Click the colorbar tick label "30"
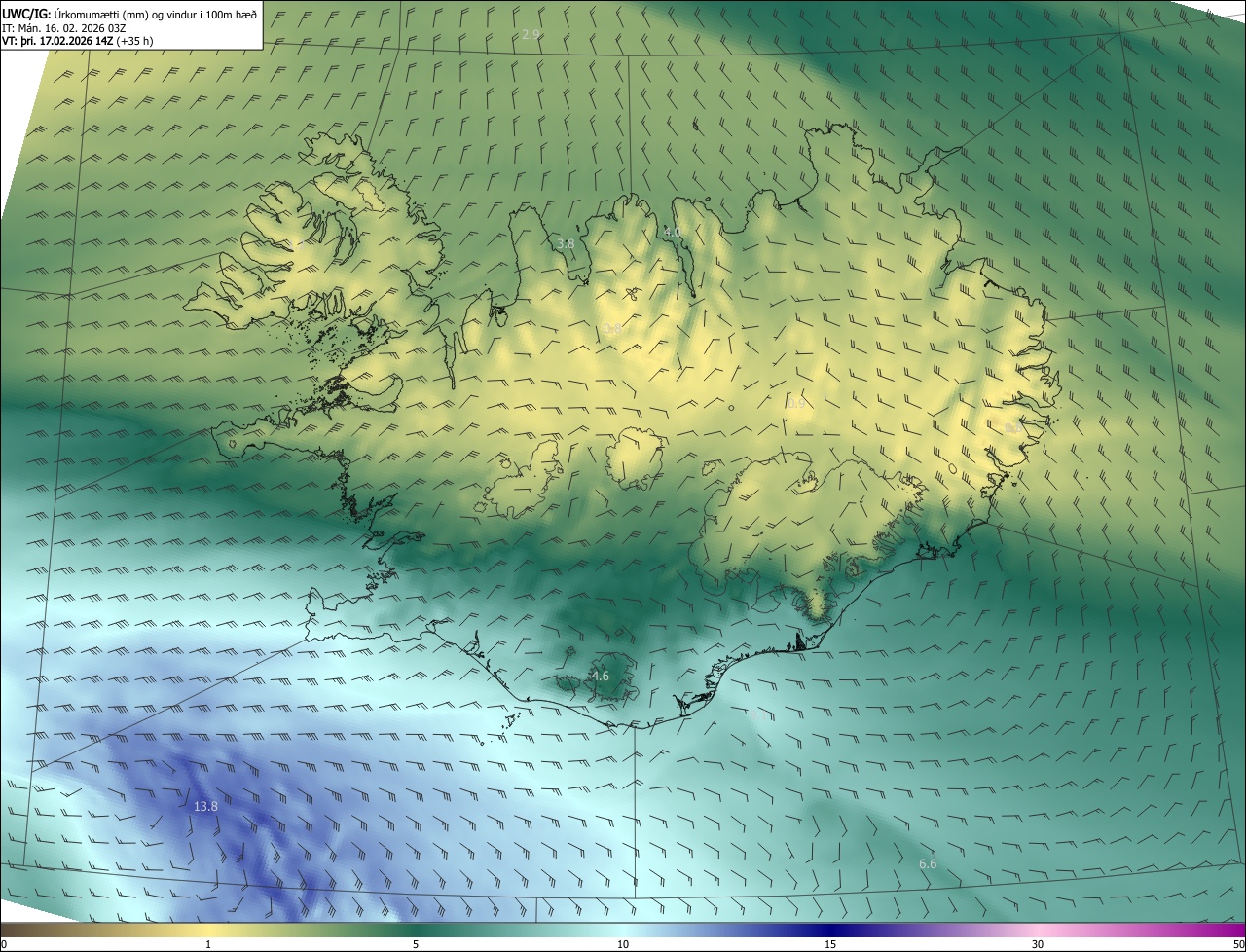Viewport: 1246px width, 952px height. (1038, 944)
